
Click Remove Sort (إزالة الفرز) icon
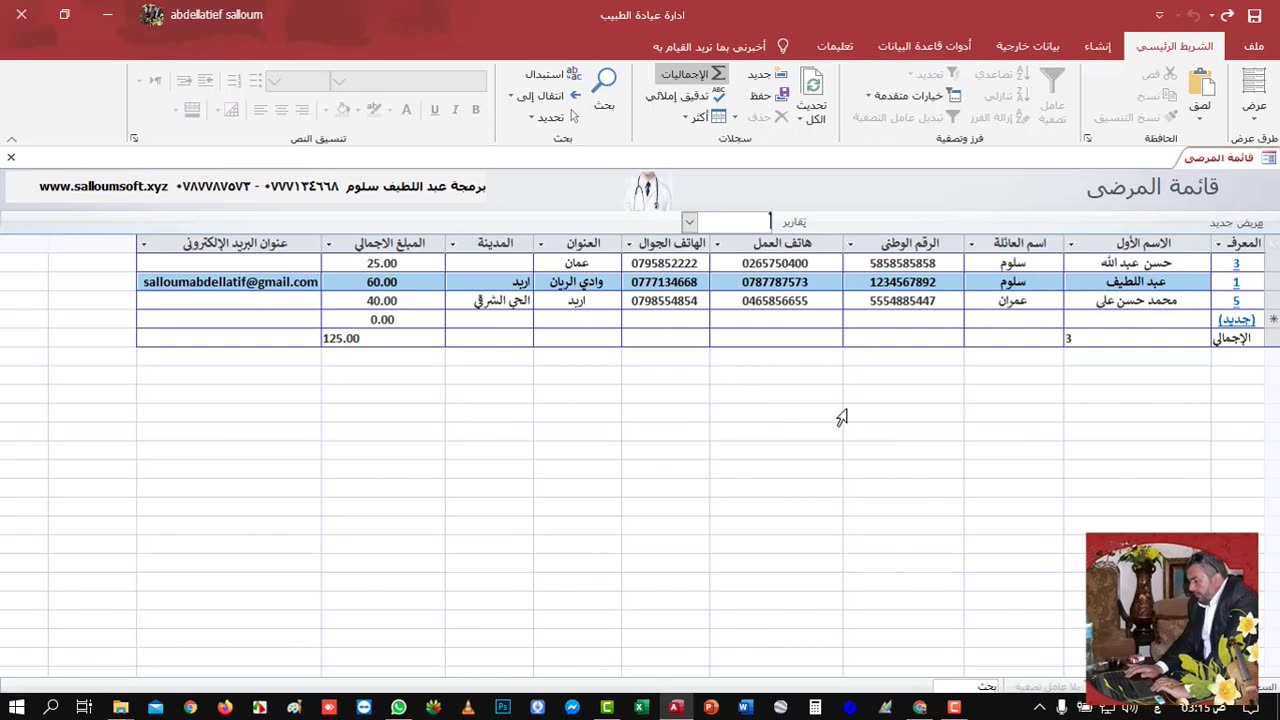point(1023,117)
